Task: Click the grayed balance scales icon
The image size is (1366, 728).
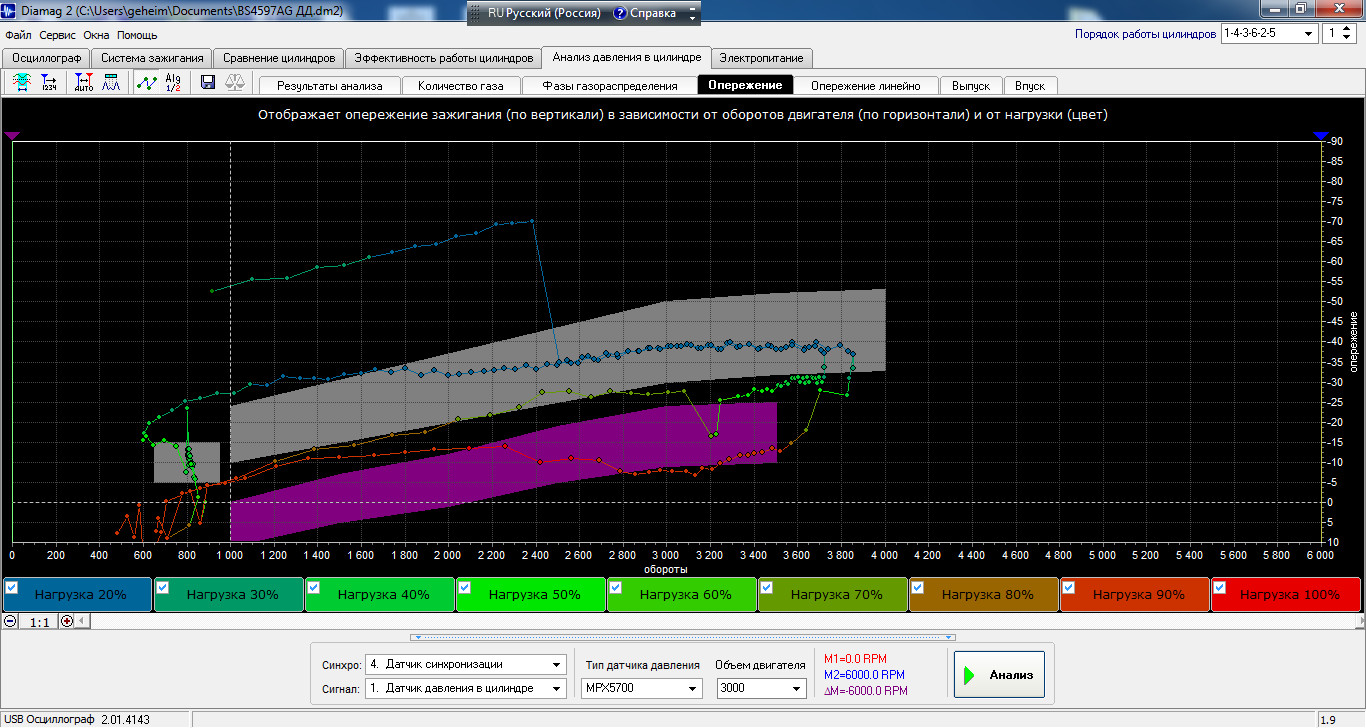Action: pos(235,83)
